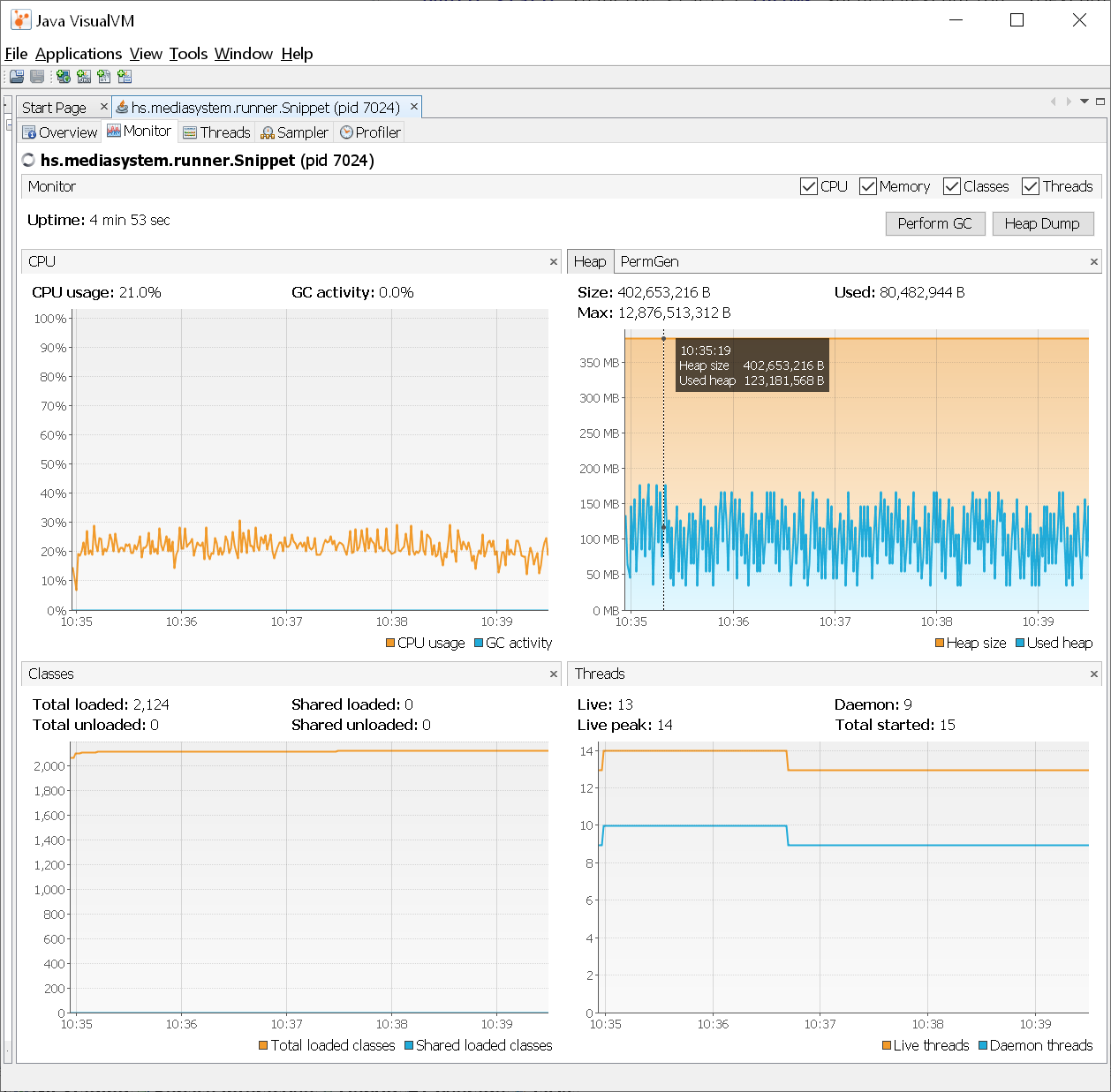Image resolution: width=1111 pixels, height=1092 pixels.
Task: Click the Perform GC button
Action: click(934, 223)
